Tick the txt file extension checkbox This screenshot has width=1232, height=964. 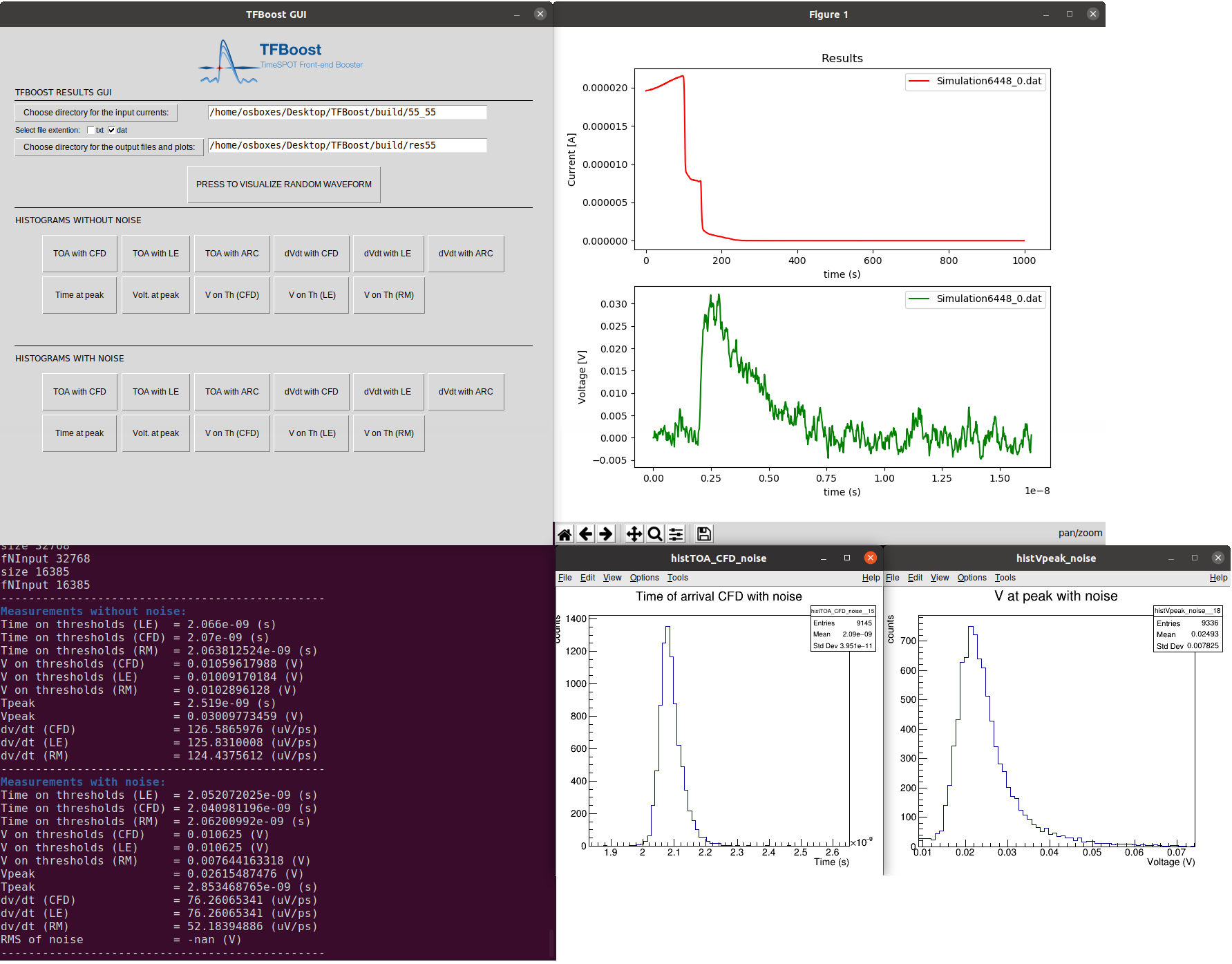point(91,130)
